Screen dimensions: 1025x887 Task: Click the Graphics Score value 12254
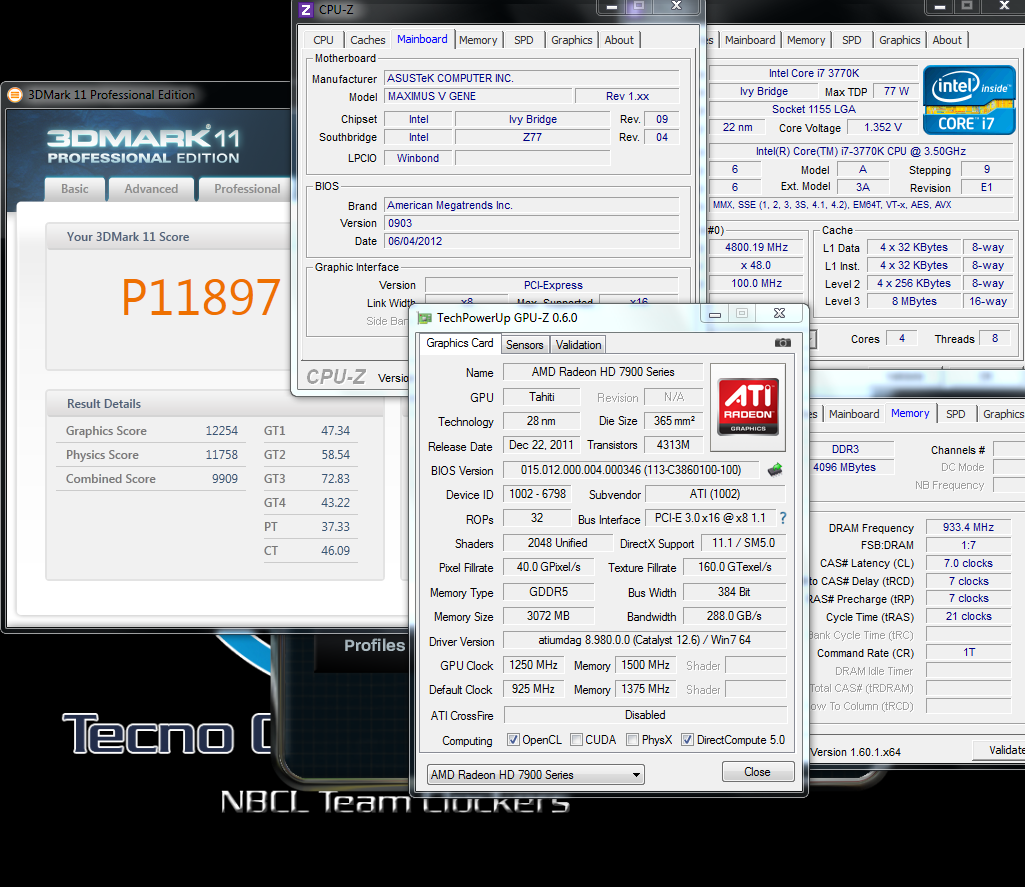click(222, 431)
